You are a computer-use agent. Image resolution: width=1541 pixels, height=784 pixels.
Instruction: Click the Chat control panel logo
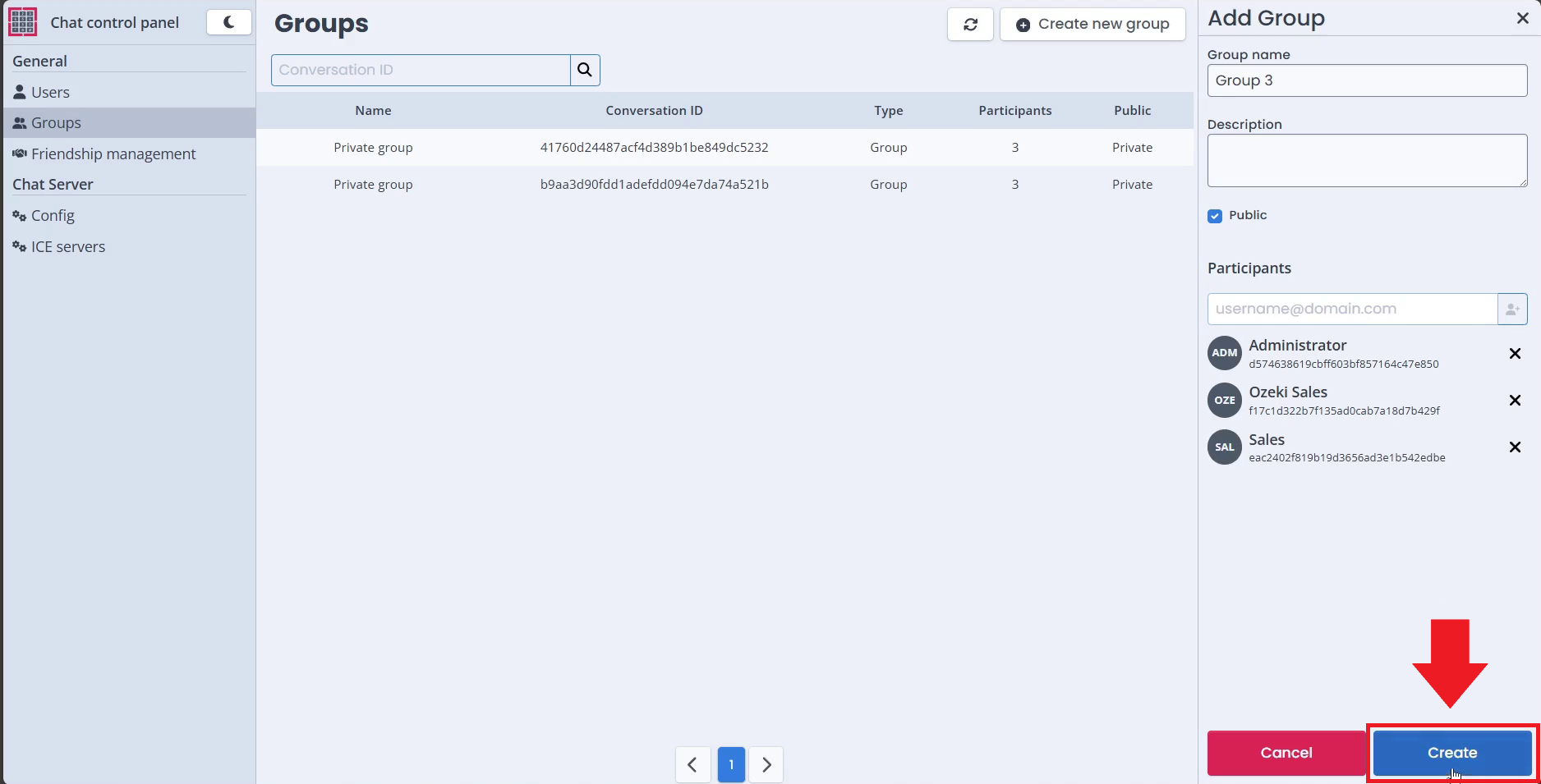click(x=23, y=22)
